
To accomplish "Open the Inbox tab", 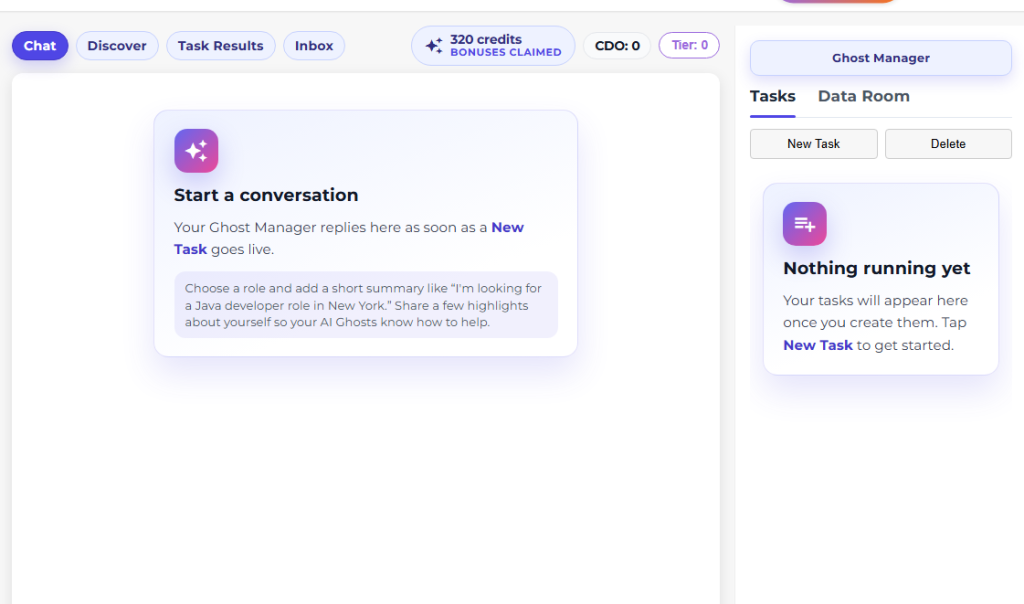I will pyautogui.click(x=314, y=46).
